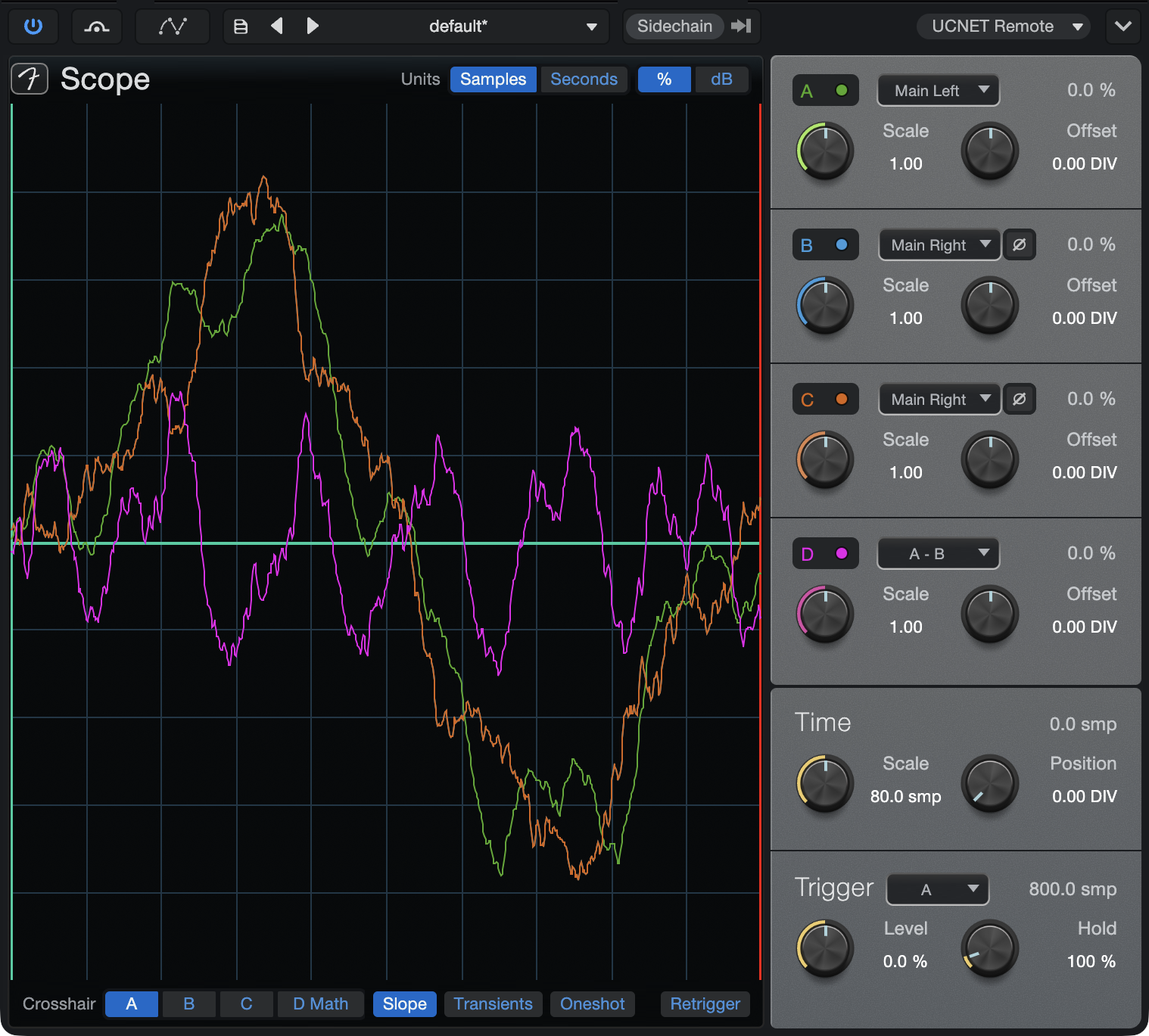Click channel C Offset knob

point(990,459)
